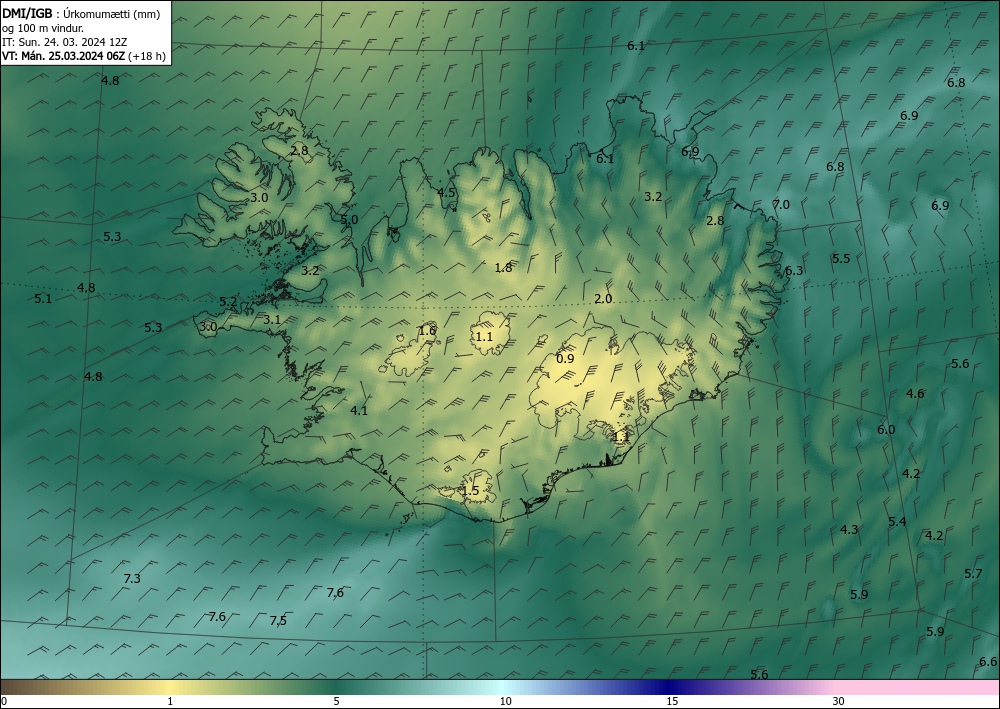Image resolution: width=1000 pixels, height=709 pixels.
Task: Click the 0.9 value on Vatnajökull glacier
Action: pyautogui.click(x=565, y=358)
